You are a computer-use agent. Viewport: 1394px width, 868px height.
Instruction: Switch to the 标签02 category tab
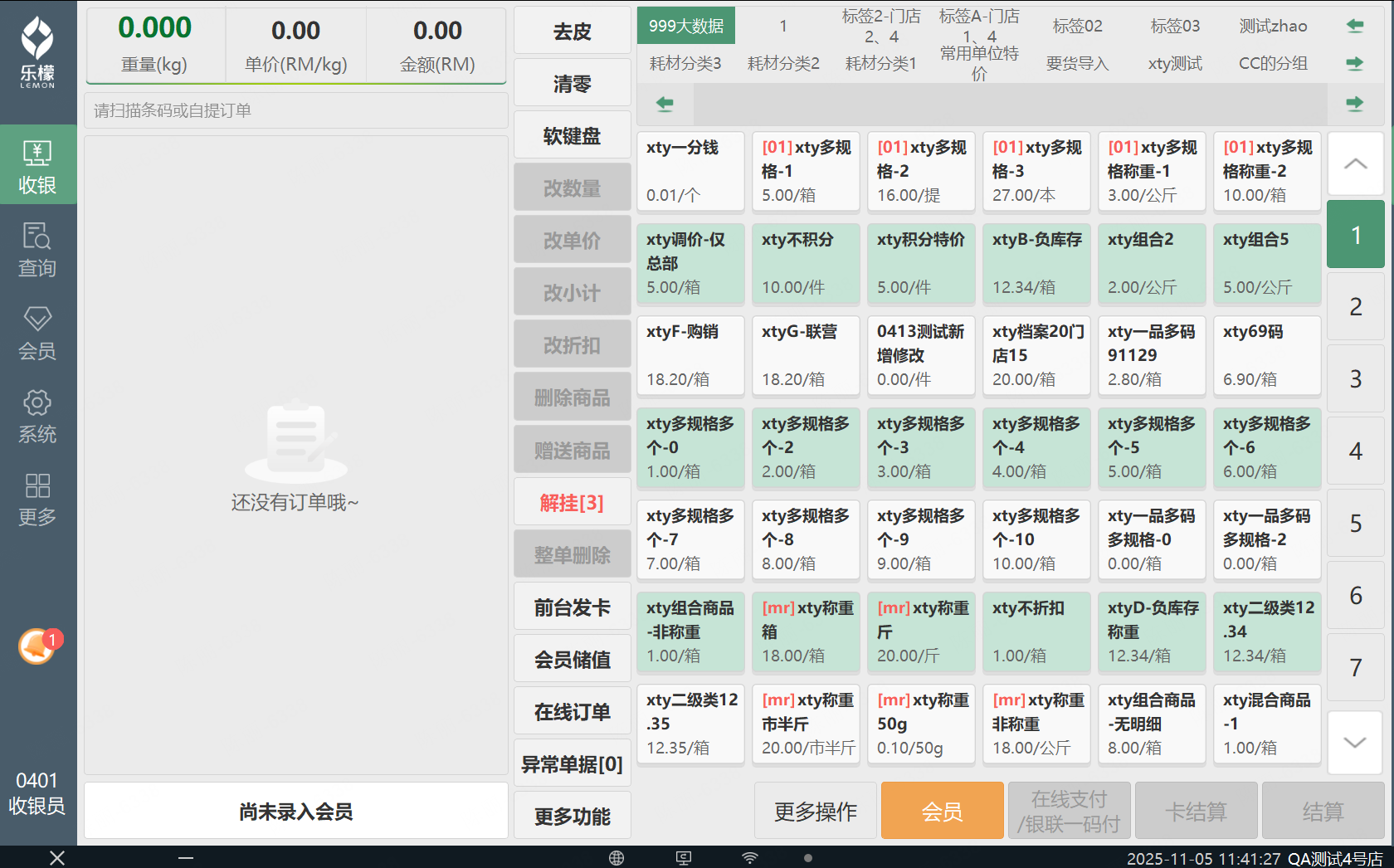pos(1077,26)
